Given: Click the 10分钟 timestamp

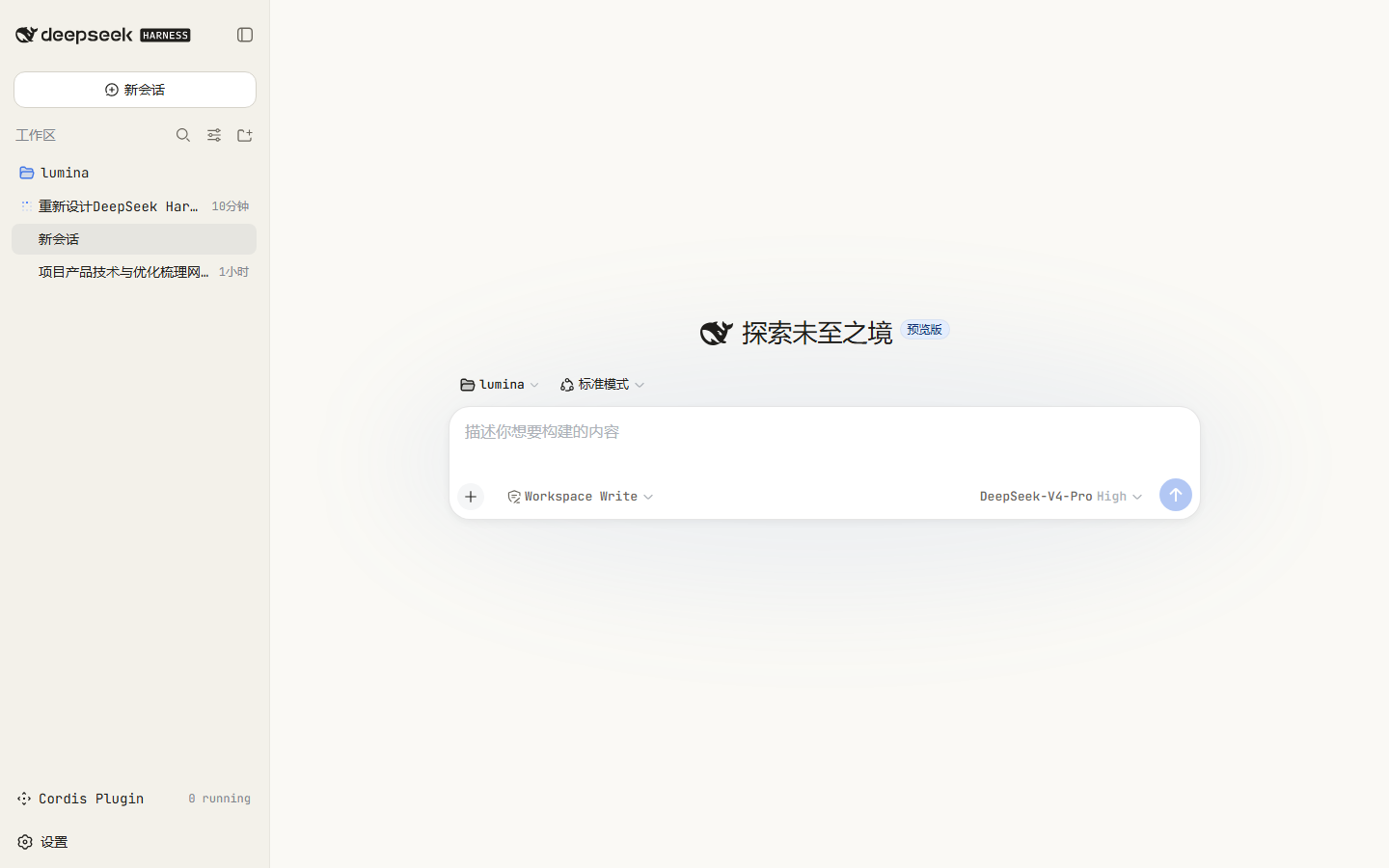Looking at the screenshot, I should tap(231, 206).
